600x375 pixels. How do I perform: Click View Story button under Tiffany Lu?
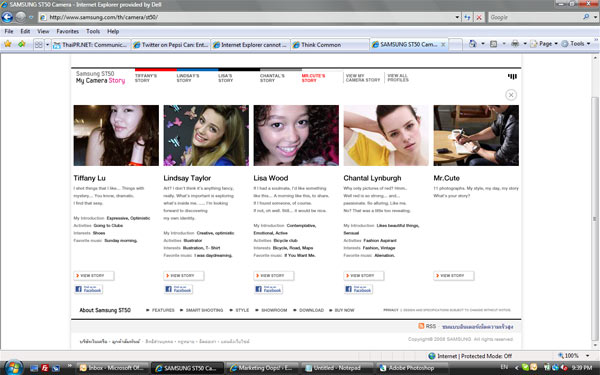[94, 276]
